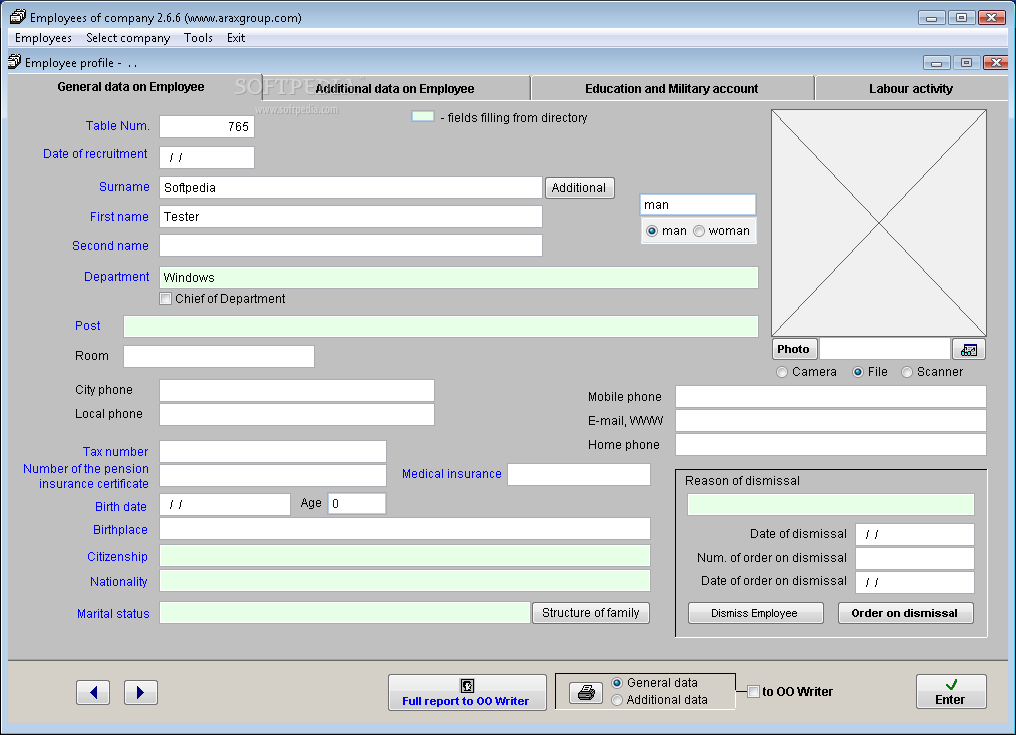
Task: Click the Post directory field
Action: click(x=441, y=327)
